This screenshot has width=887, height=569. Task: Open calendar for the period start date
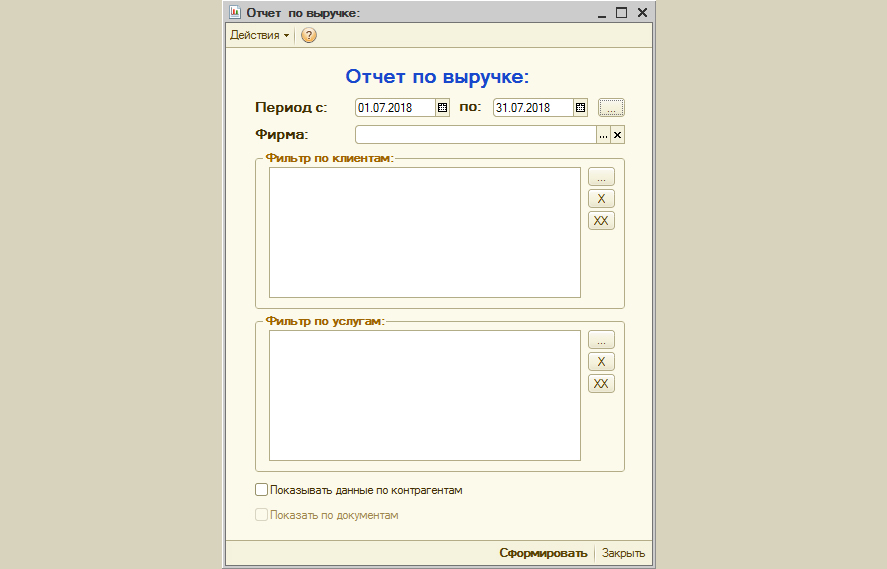coord(442,108)
